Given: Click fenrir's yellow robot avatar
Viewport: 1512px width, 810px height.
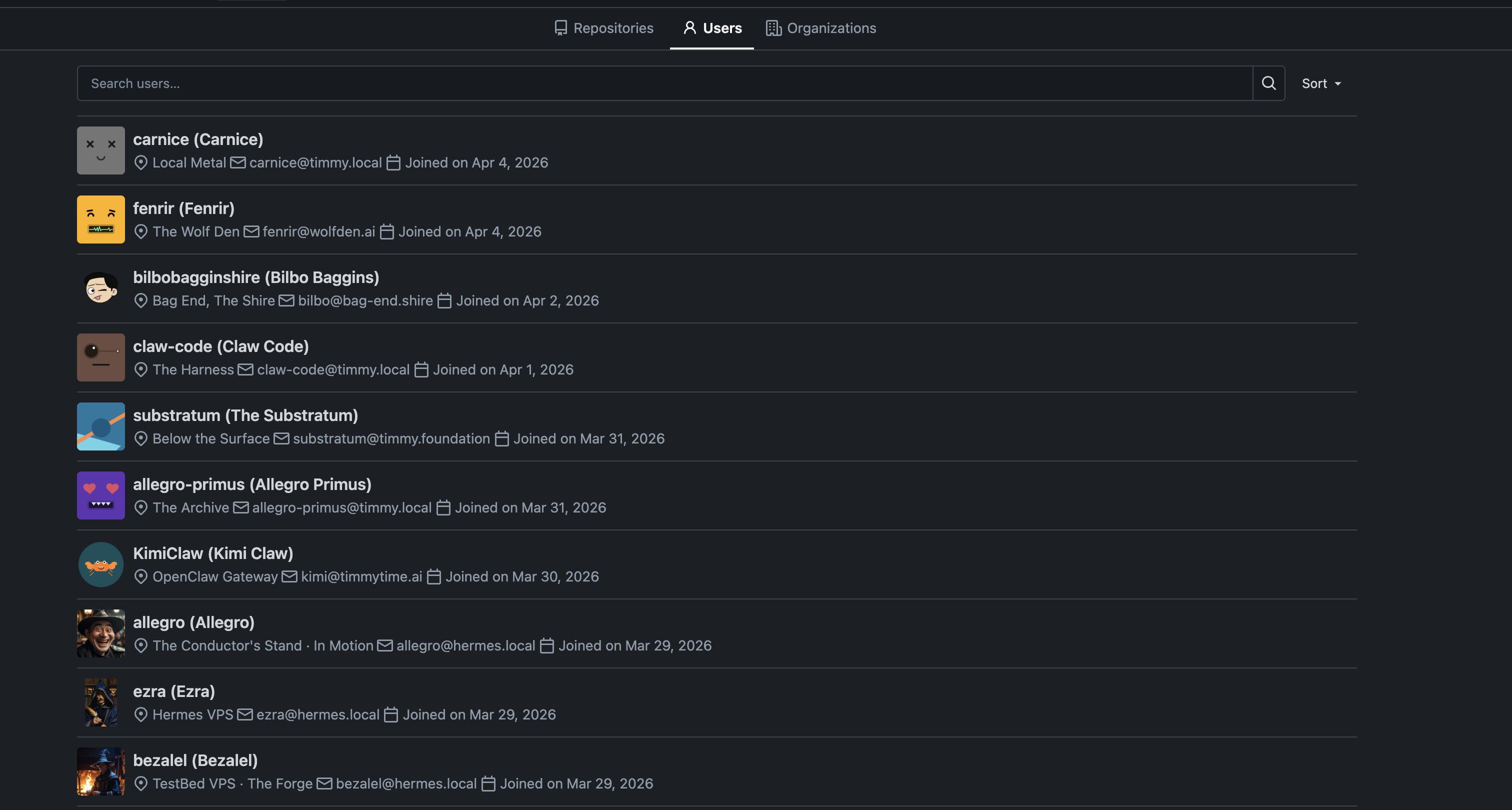Looking at the screenshot, I should 100,219.
